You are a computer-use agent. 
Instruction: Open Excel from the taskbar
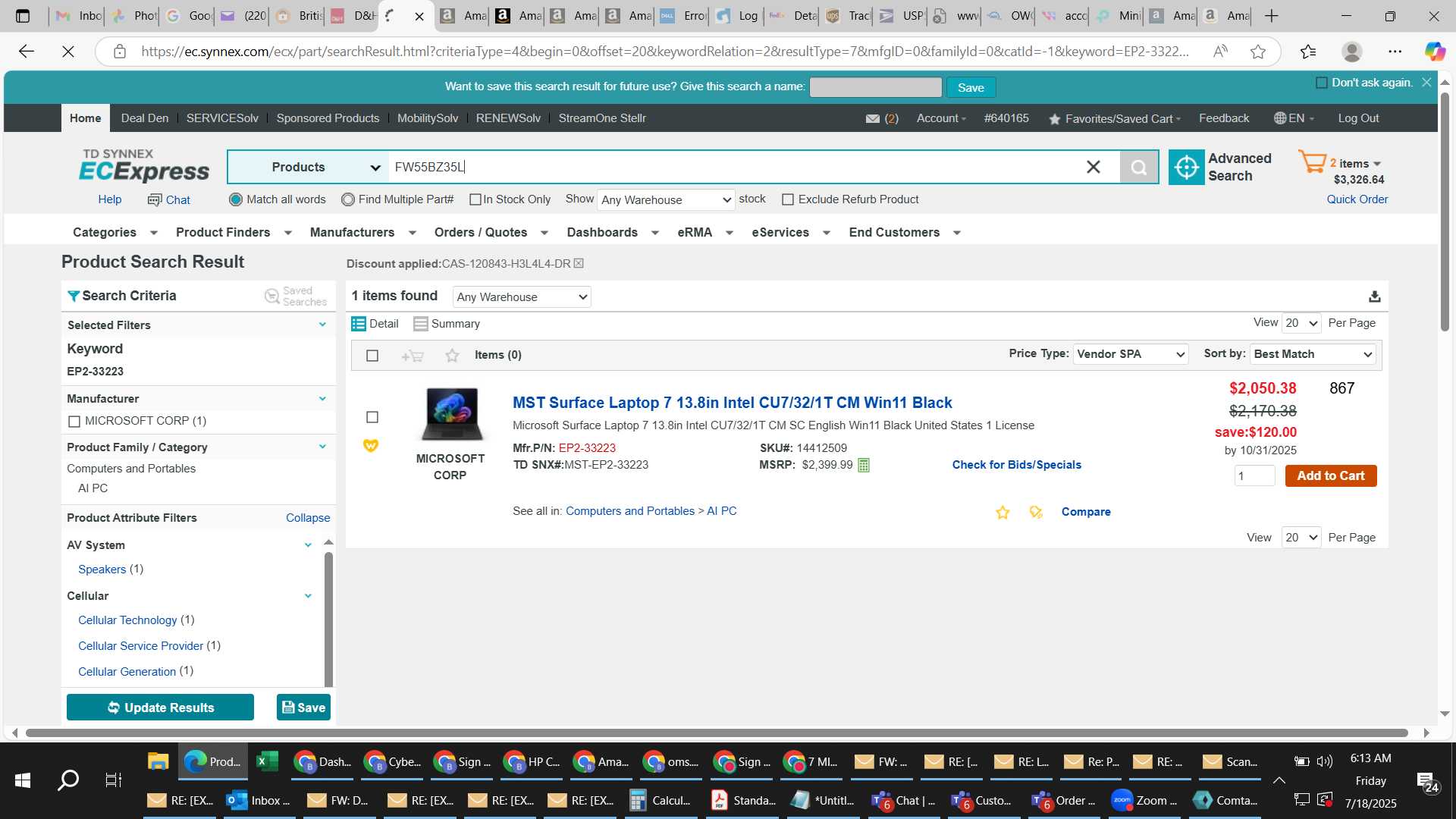tap(267, 761)
